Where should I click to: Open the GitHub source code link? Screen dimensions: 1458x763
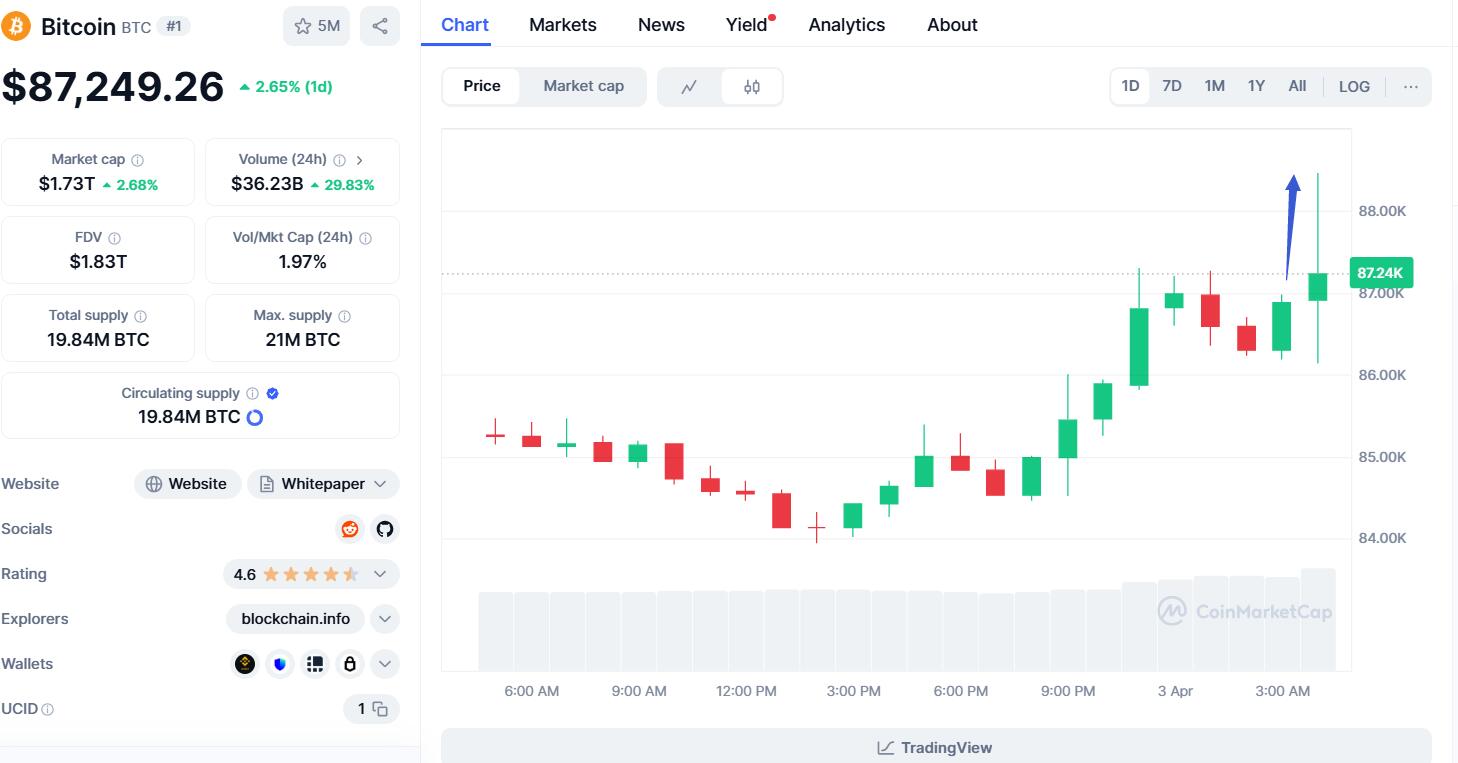coord(385,529)
